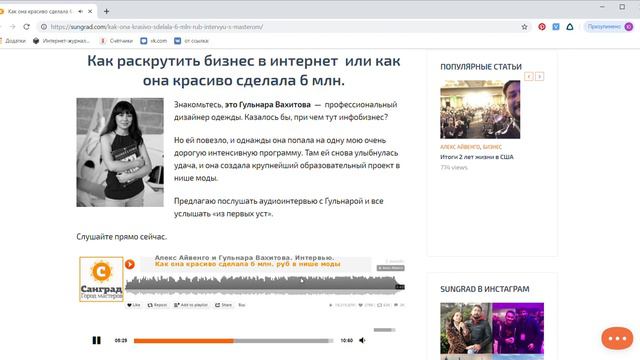Click the heading 'ПОПУЛЯРНЫЕ СТАТЬИ'
The image size is (640, 360).
pyautogui.click(x=481, y=67)
